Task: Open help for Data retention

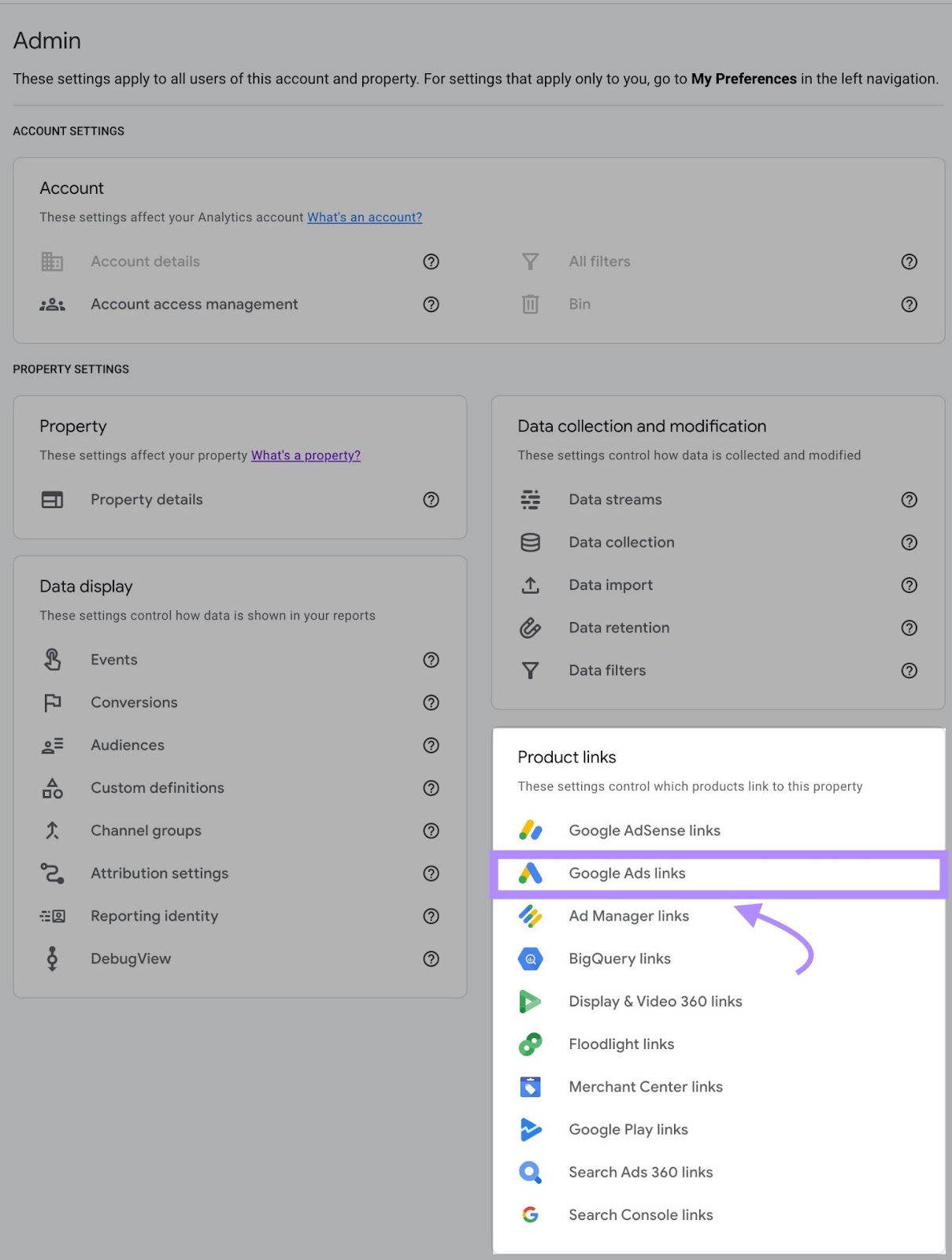Action: pyautogui.click(x=909, y=628)
